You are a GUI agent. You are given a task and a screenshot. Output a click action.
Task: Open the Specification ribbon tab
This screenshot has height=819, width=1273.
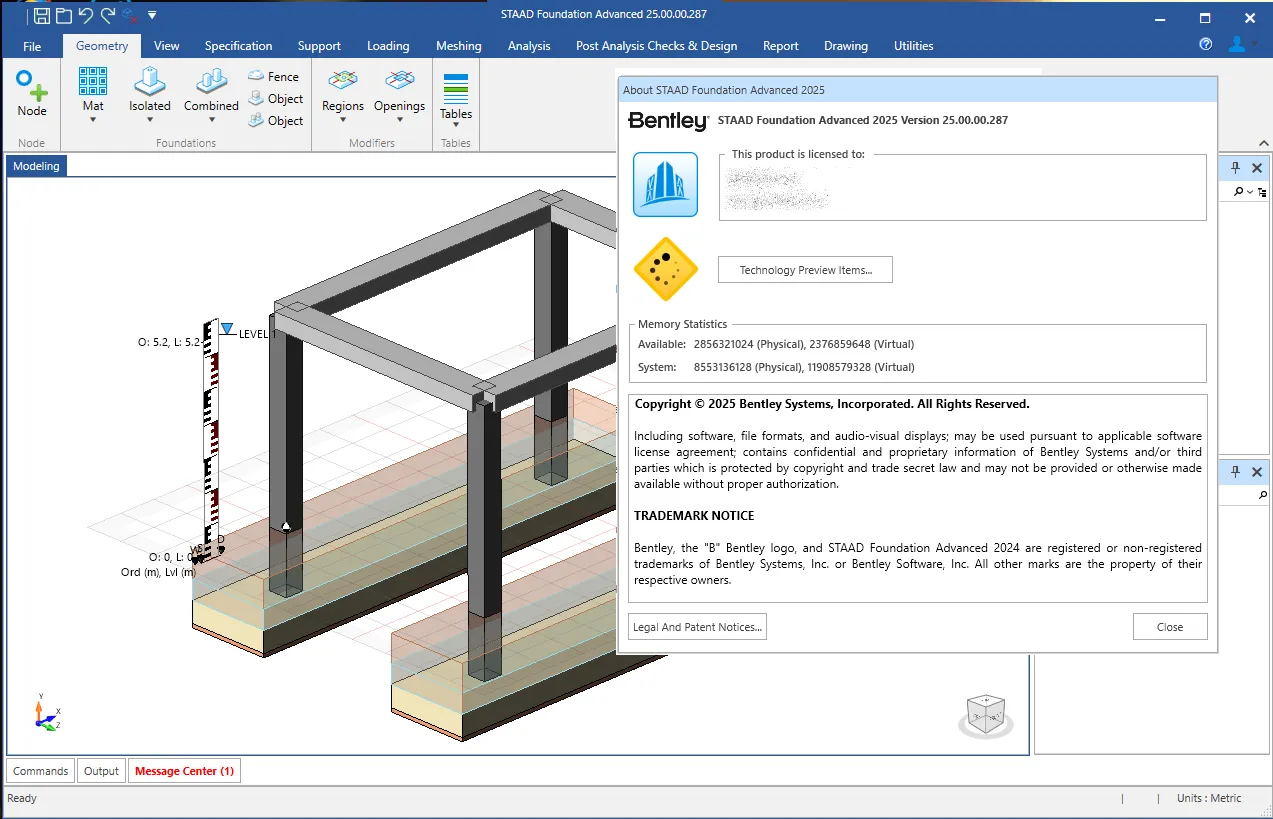(238, 46)
